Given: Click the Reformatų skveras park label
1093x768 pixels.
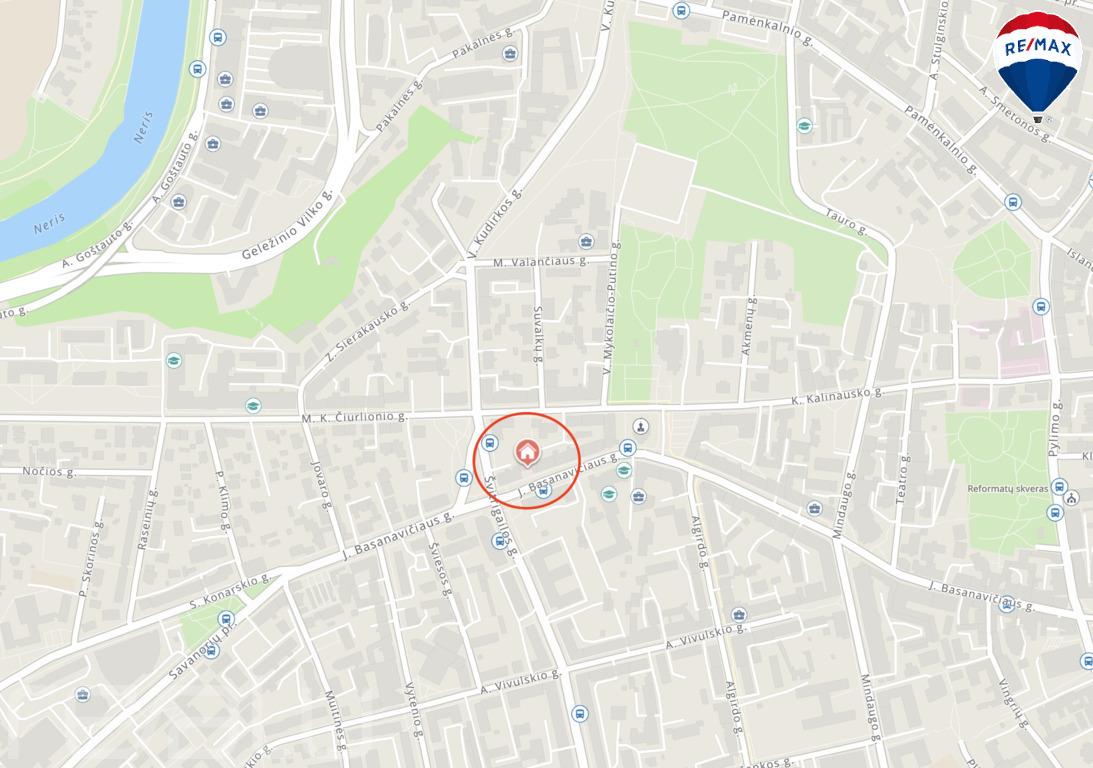Looking at the screenshot, I should pyautogui.click(x=1007, y=489).
